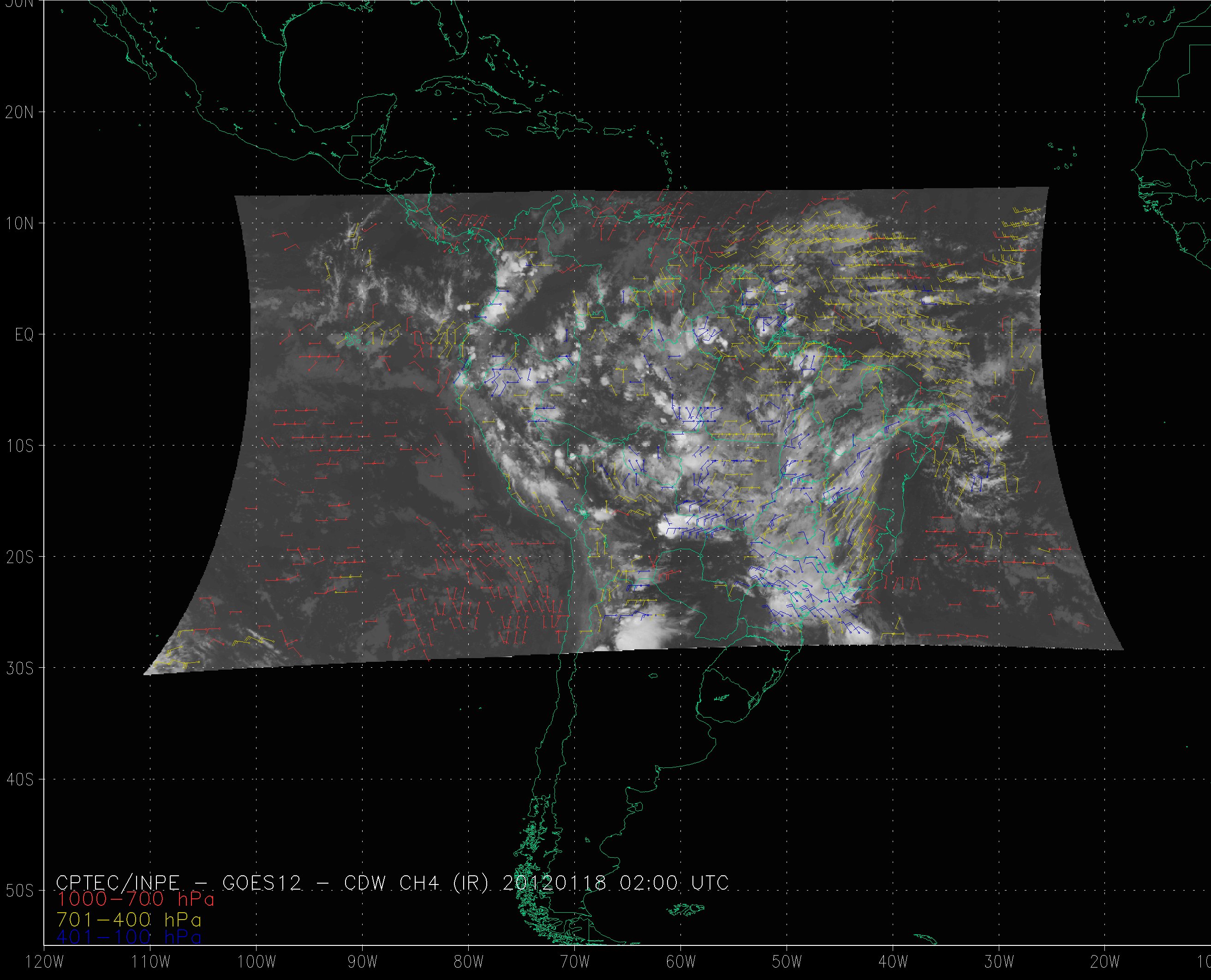Click the EQ equator label
The width and height of the screenshot is (1211, 980).
click(x=24, y=335)
